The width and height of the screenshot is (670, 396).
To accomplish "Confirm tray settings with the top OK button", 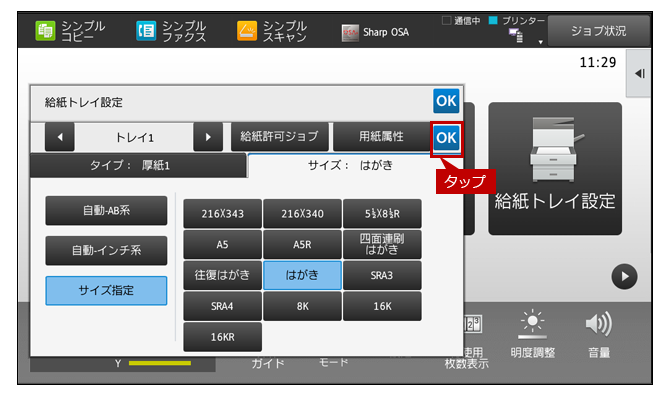I will tap(446, 101).
